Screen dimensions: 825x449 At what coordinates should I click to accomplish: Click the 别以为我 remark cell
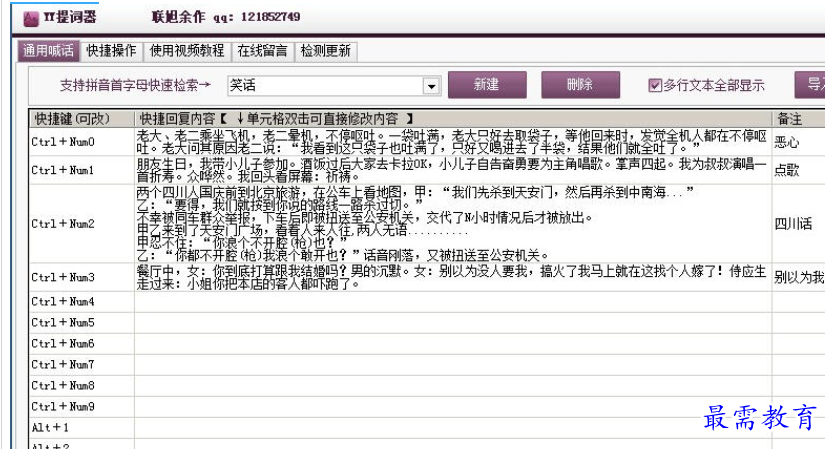point(799,277)
